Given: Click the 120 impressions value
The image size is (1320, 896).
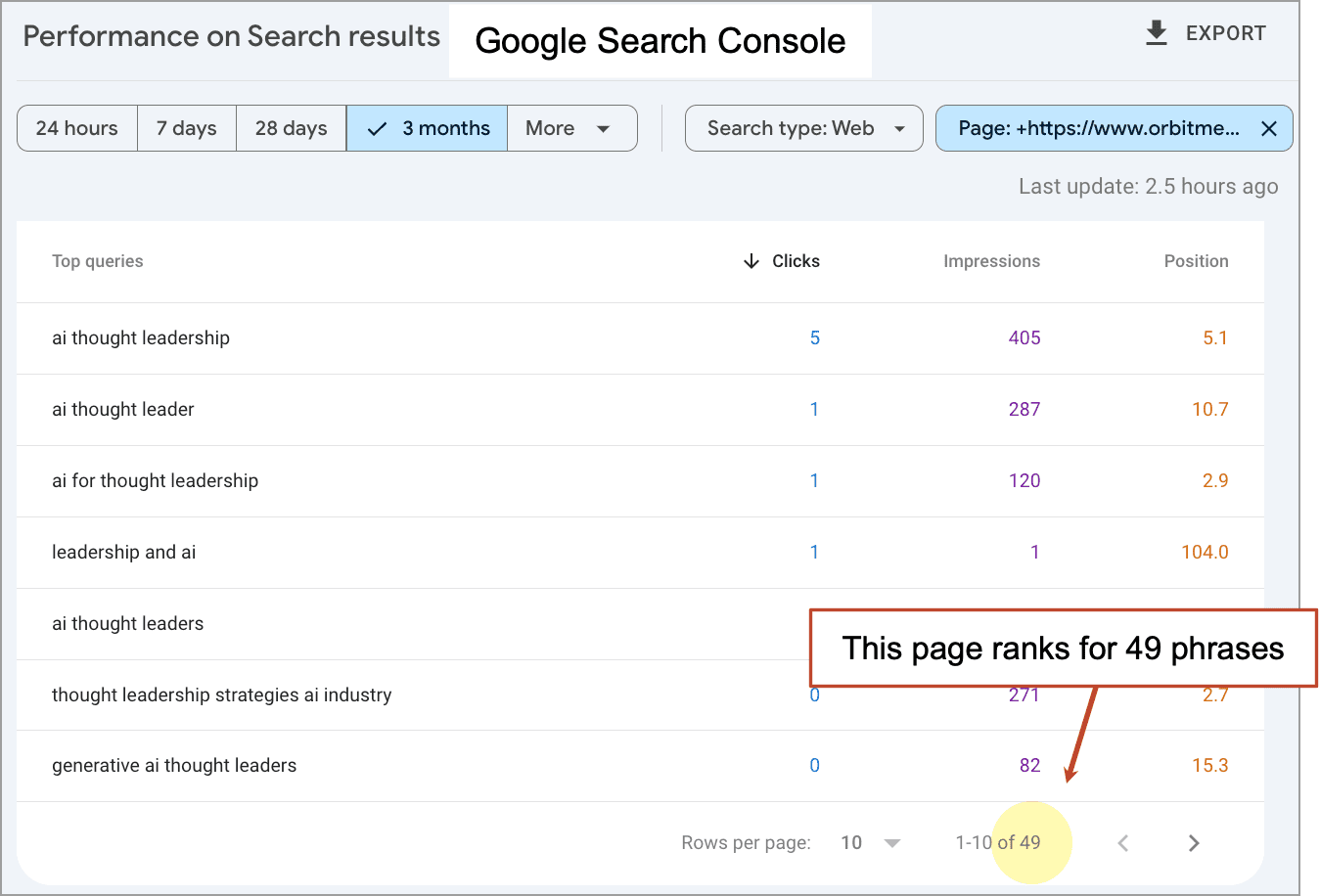Looking at the screenshot, I should 1024,481.
